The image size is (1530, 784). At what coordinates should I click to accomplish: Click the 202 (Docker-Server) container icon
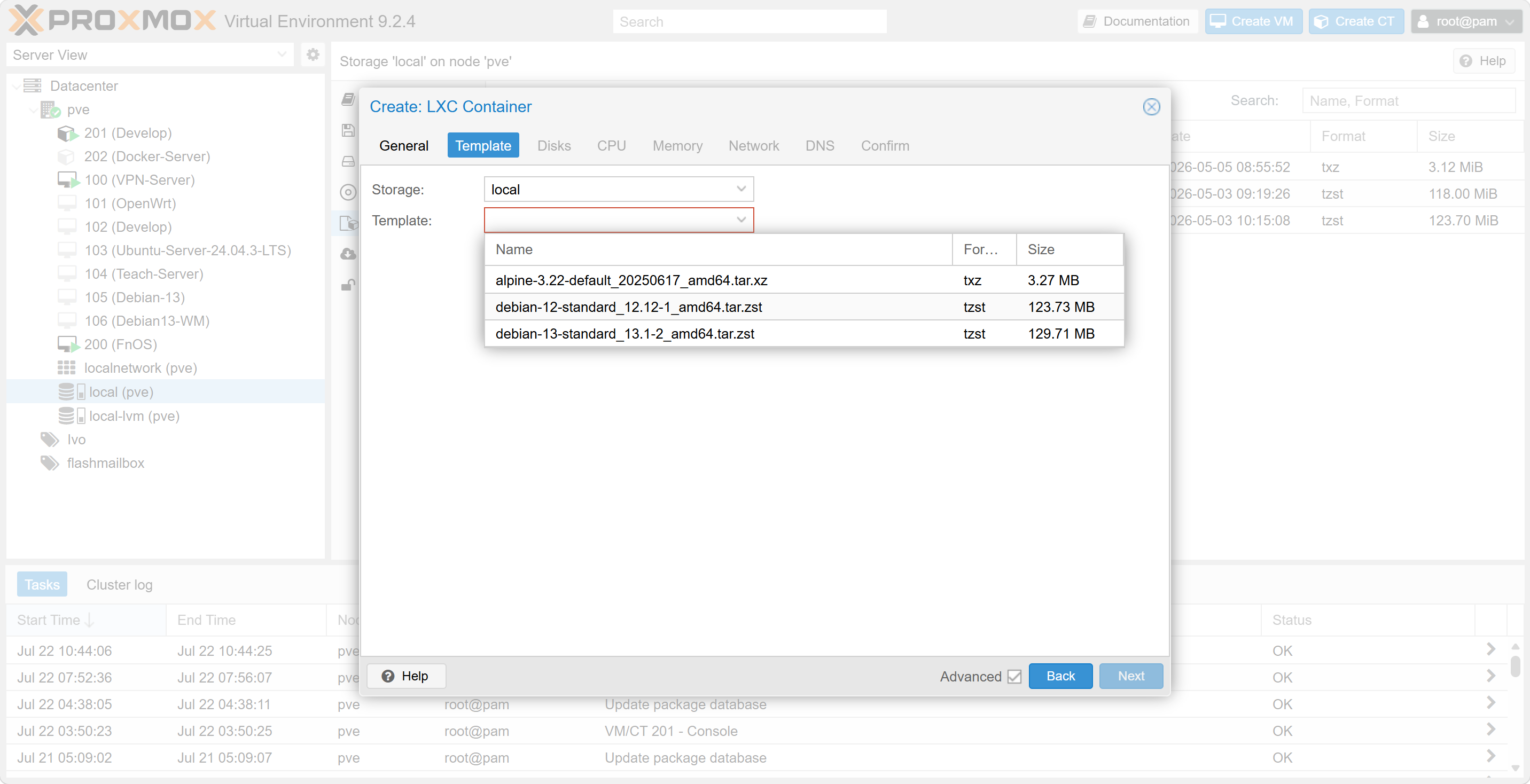click(67, 156)
